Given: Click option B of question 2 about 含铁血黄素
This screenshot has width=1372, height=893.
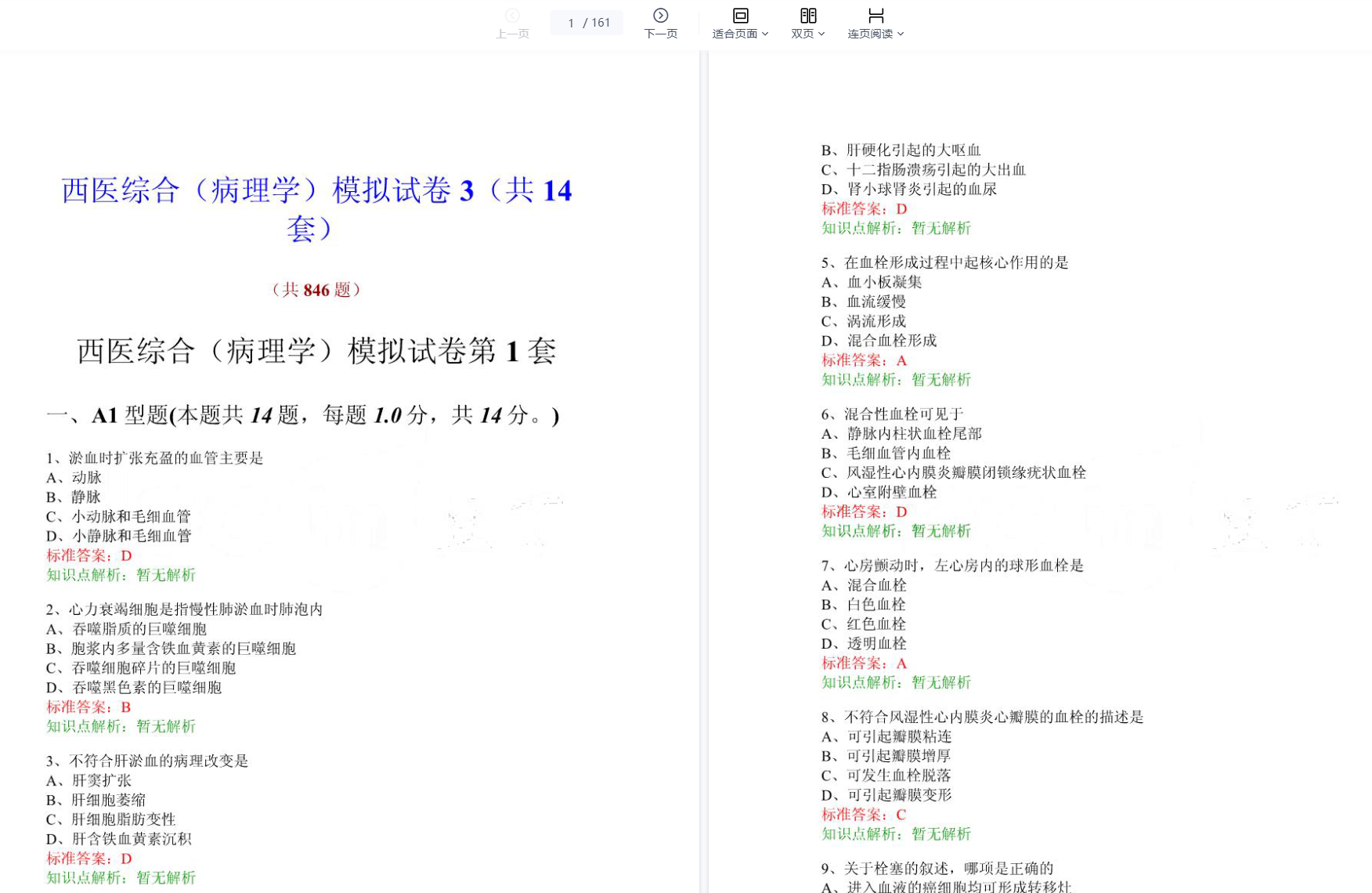Looking at the screenshot, I should [x=171, y=649].
